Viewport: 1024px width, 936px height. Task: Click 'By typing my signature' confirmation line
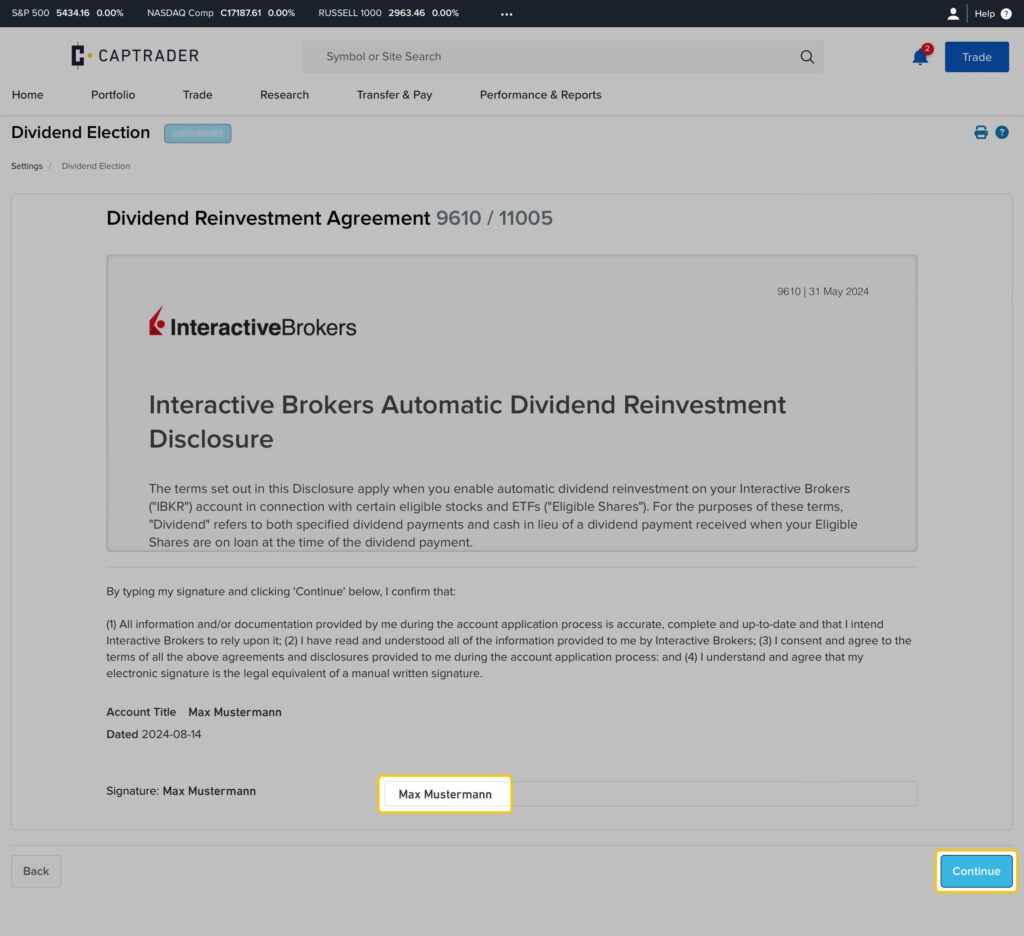point(281,591)
